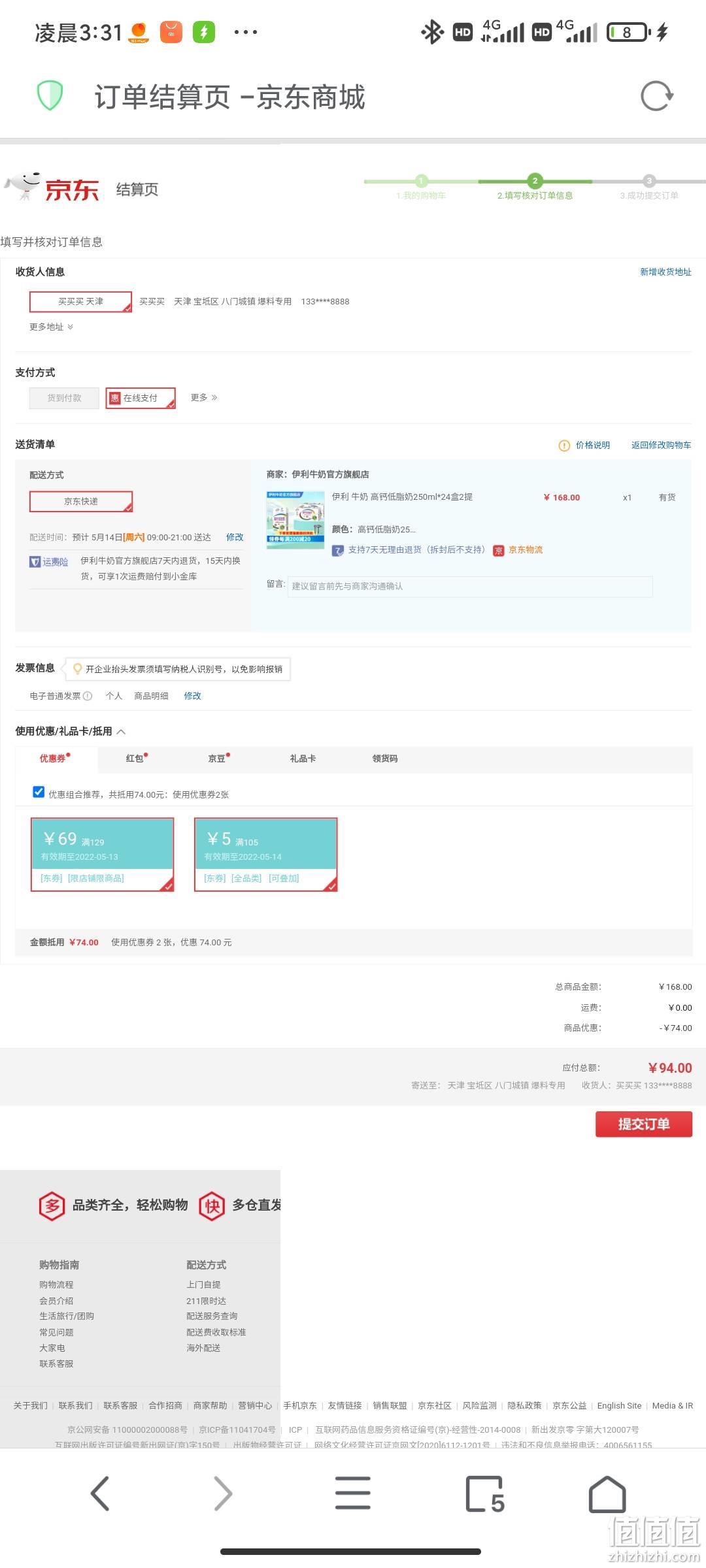This screenshot has height=1568, width=706.
Task: Modify the invoice information link
Action: (192, 696)
